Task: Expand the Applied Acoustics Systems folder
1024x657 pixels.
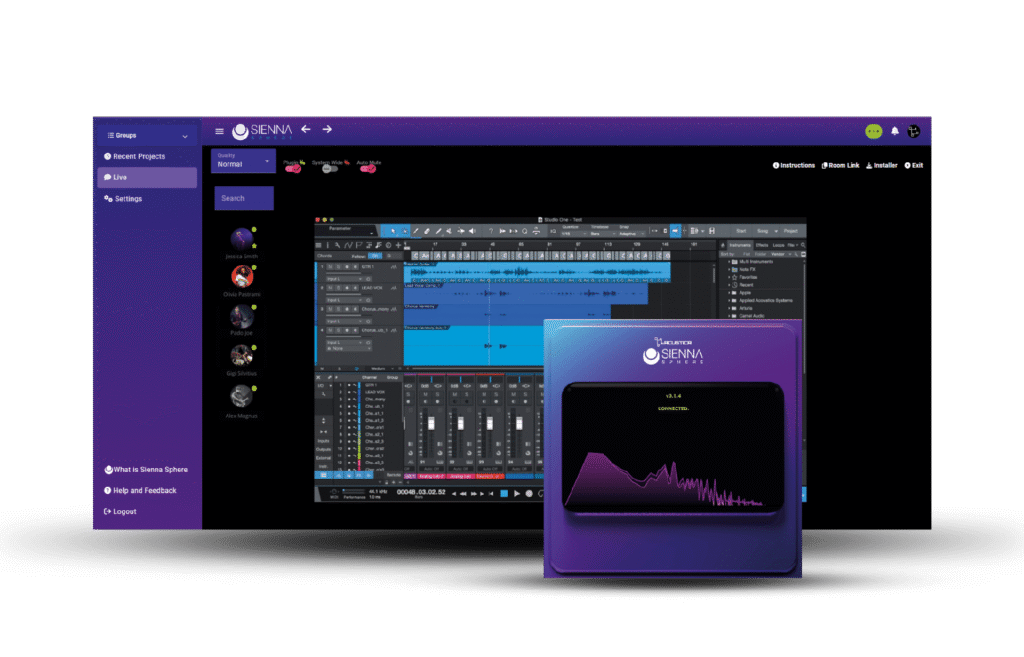Action: 729,300
